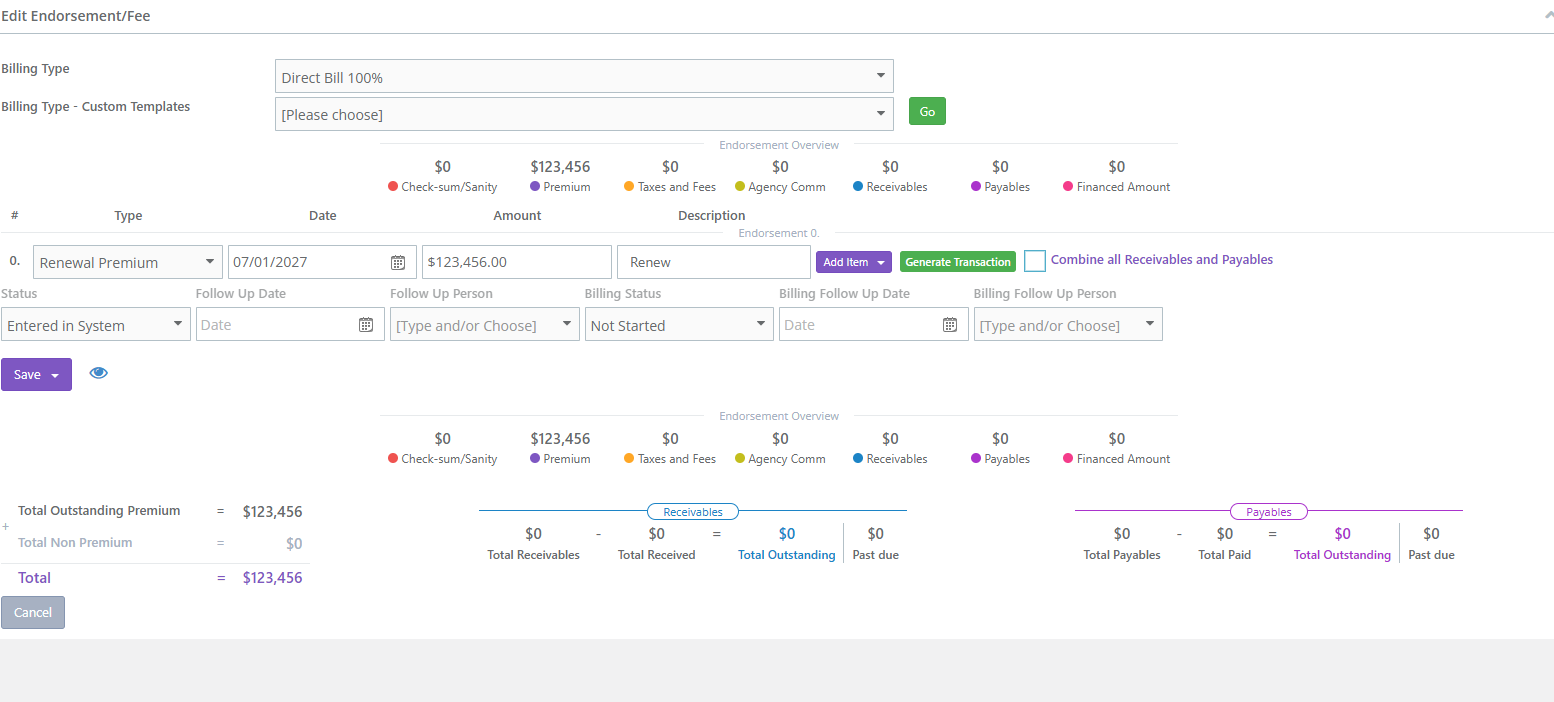
Task: Click the blue eye preview icon
Action: coord(98,373)
